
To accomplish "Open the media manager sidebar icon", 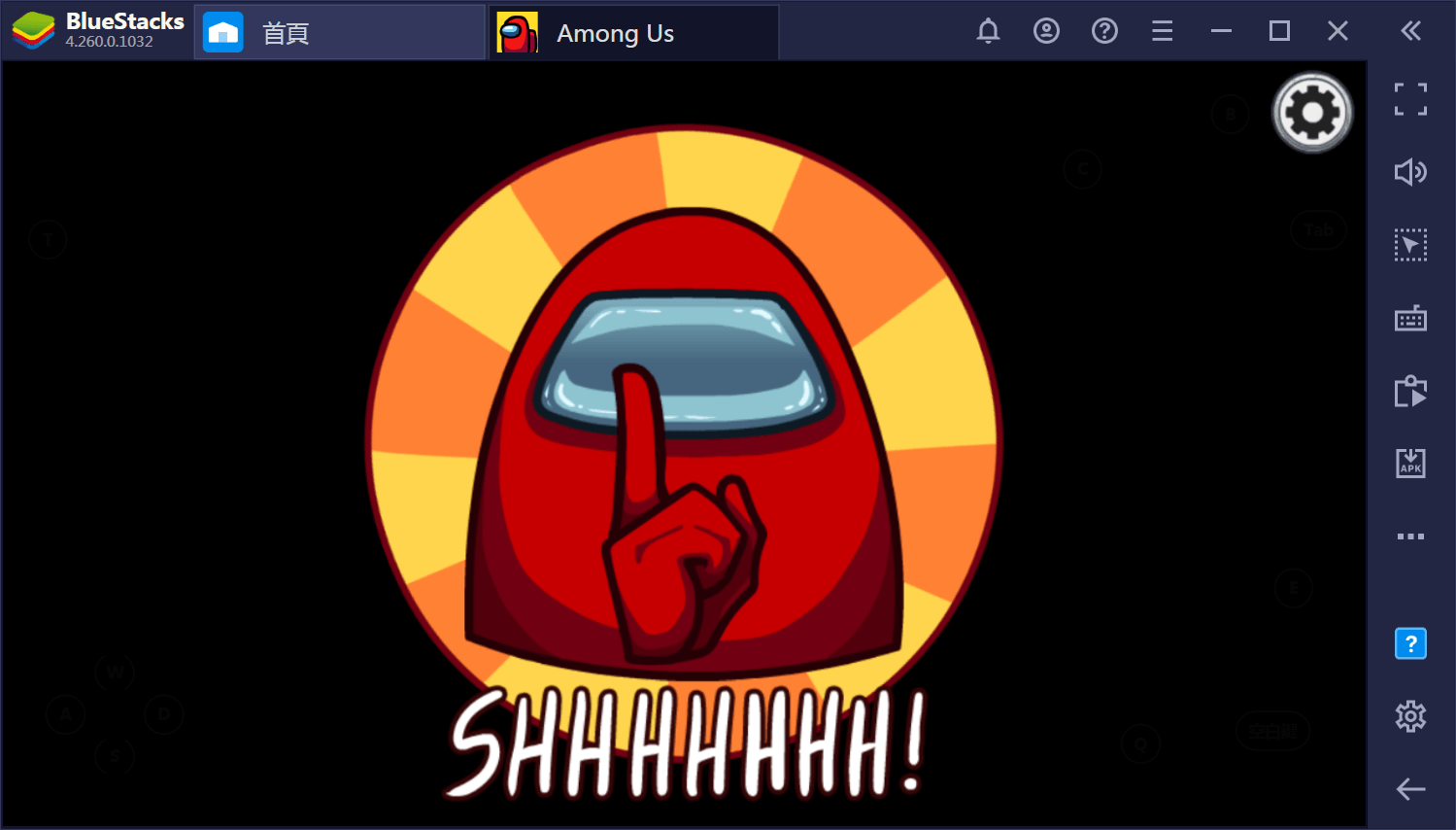I will (x=1410, y=391).
